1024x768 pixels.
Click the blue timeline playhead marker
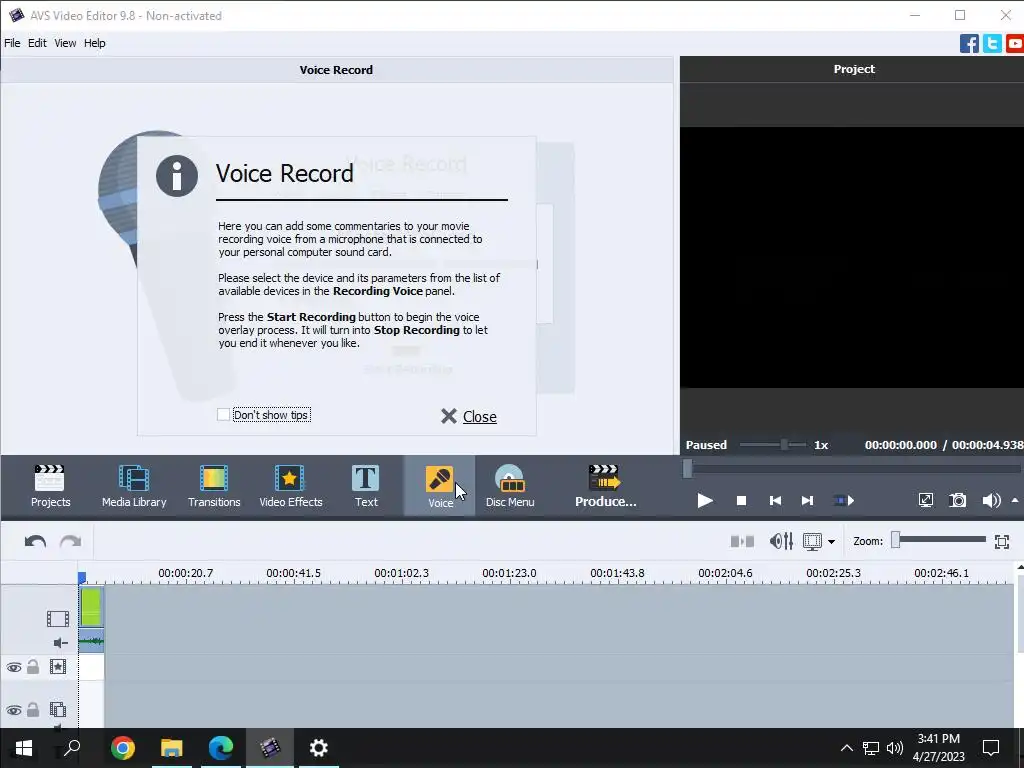coord(82,577)
